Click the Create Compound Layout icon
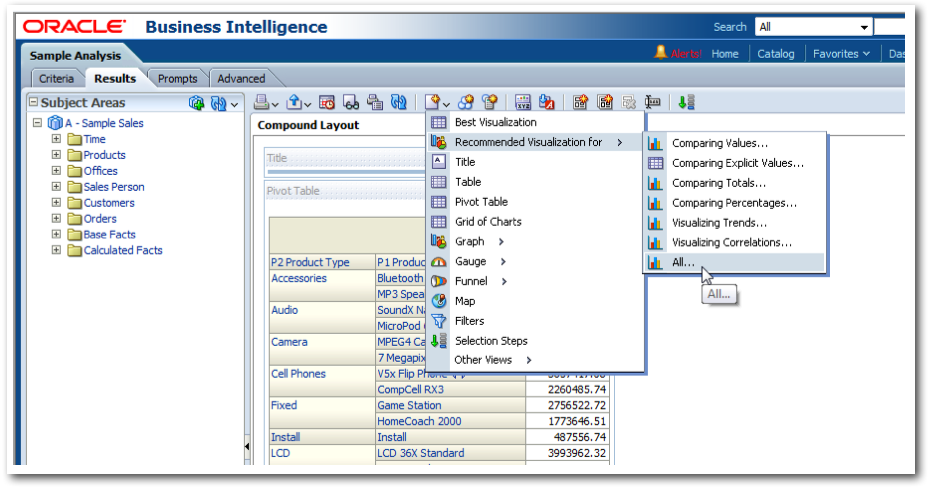 (x=580, y=102)
